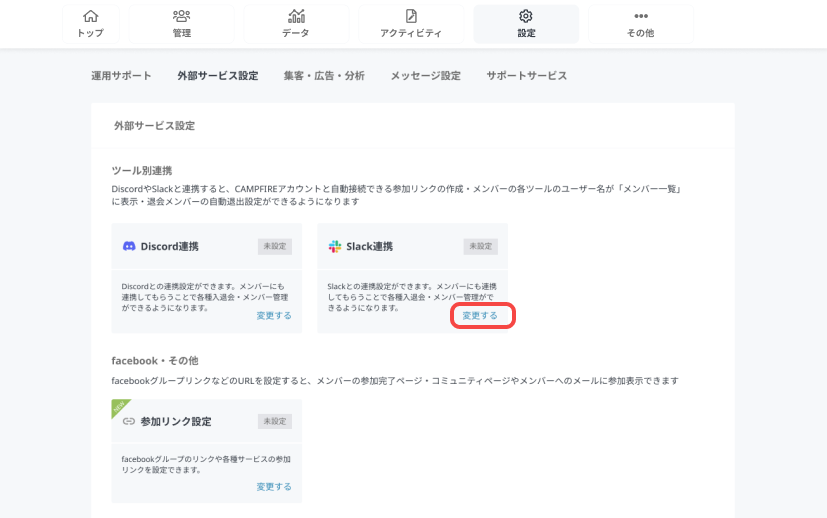Click the 設定 gear icon
Screen dimensions: 827x518
[526, 16]
